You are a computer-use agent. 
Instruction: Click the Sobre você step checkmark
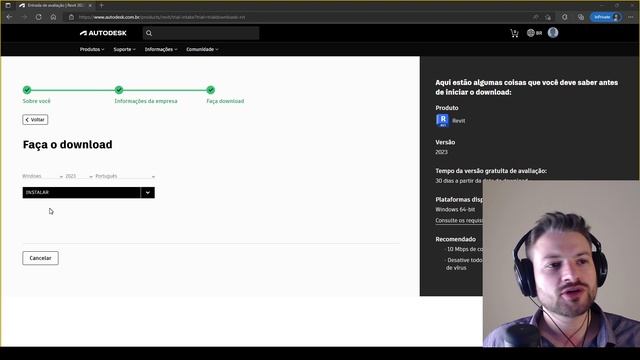(27, 90)
